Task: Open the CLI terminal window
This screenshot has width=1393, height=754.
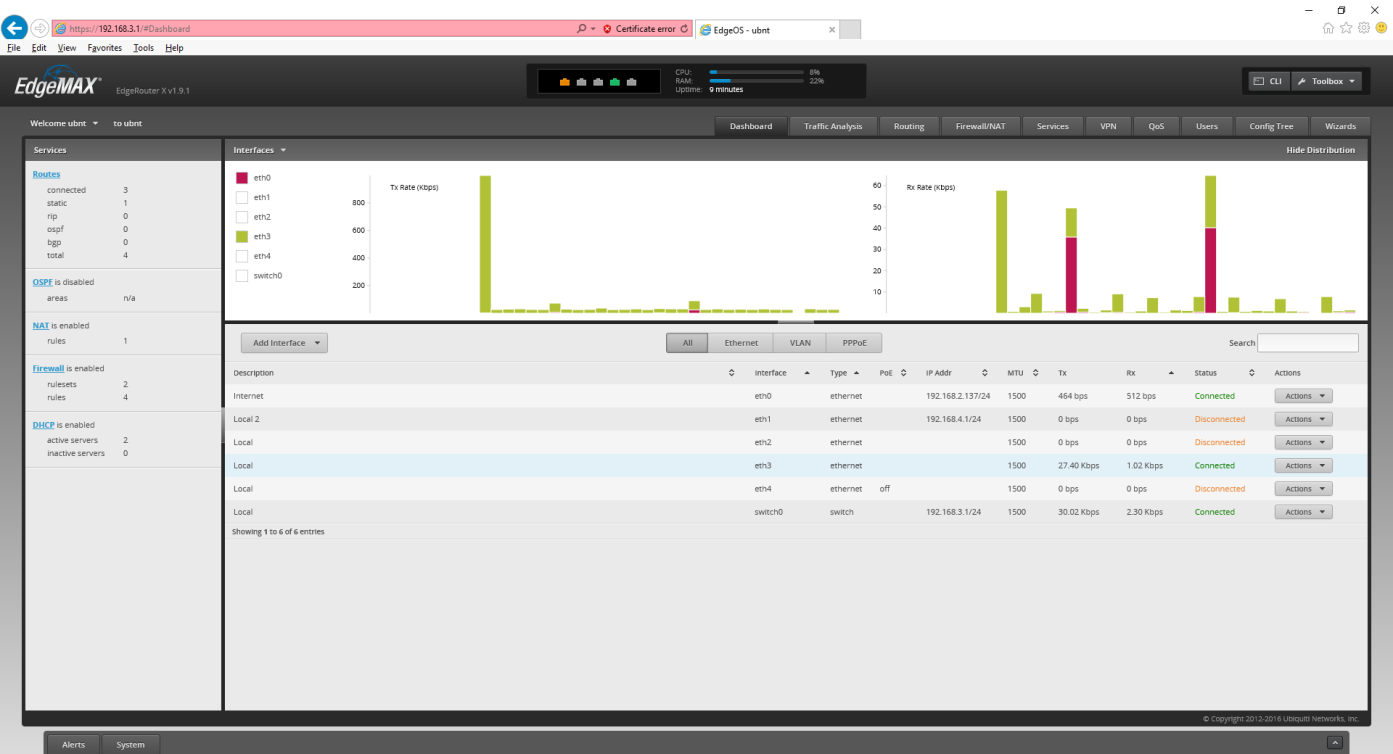Action: (x=1268, y=81)
